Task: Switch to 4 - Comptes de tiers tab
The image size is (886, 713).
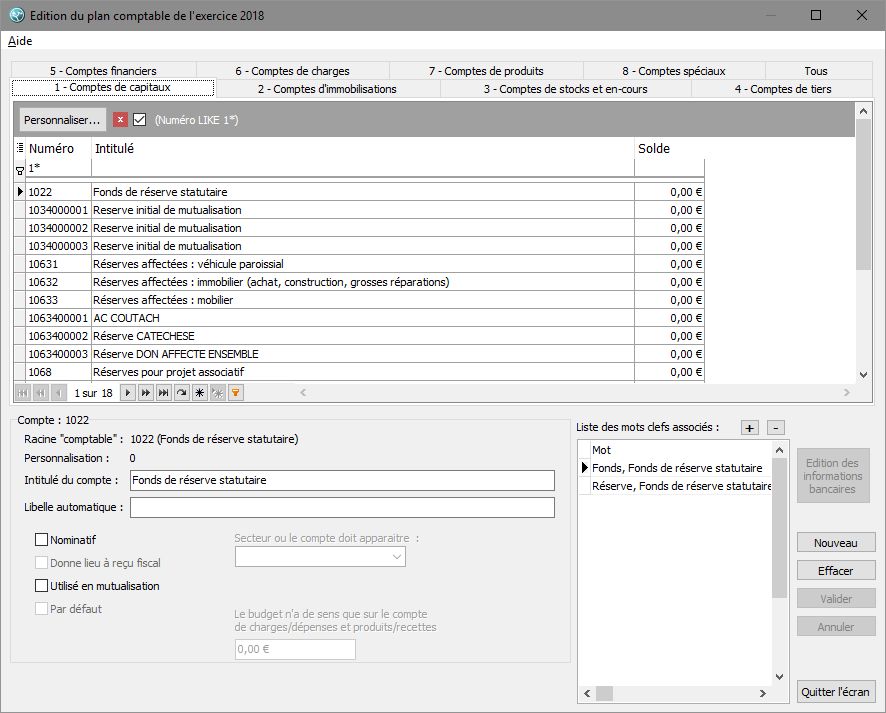Action: pos(782,89)
